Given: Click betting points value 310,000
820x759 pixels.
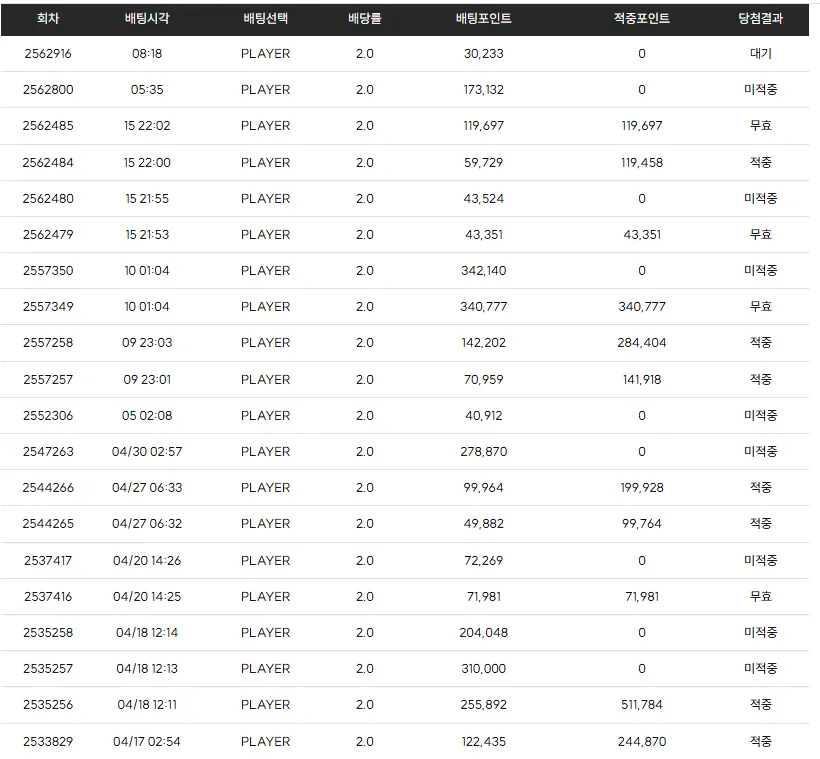Looking at the screenshot, I should click(483, 669).
